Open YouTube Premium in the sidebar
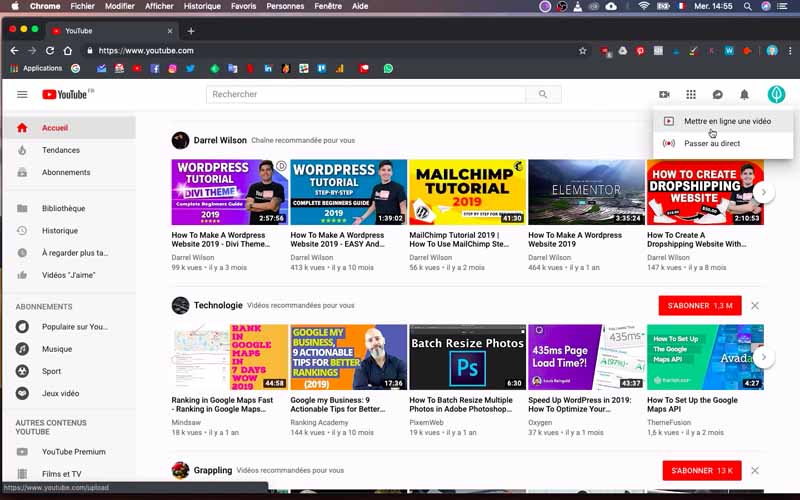This screenshot has height=500, width=800. click(x=69, y=452)
